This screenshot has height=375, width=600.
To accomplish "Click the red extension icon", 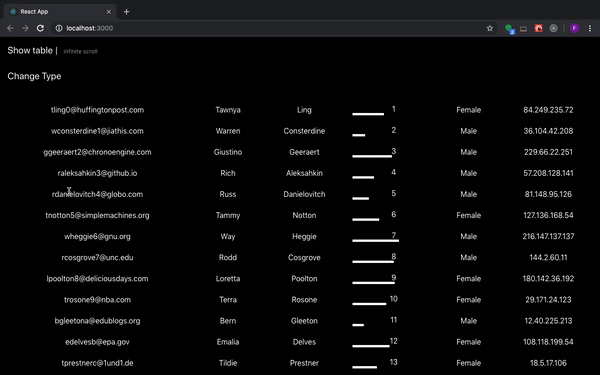I will pyautogui.click(x=538, y=28).
